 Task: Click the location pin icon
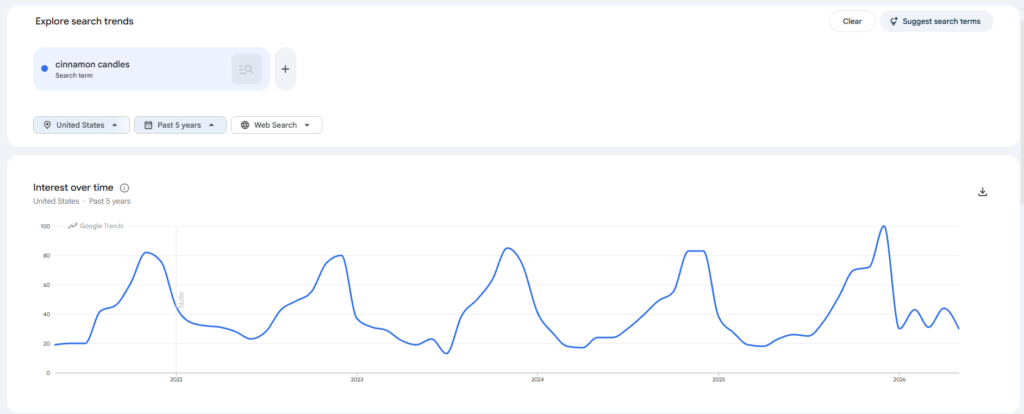click(47, 125)
